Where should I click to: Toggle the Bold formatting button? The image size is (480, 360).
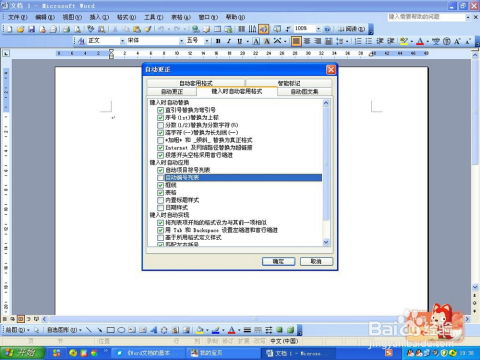click(218, 41)
